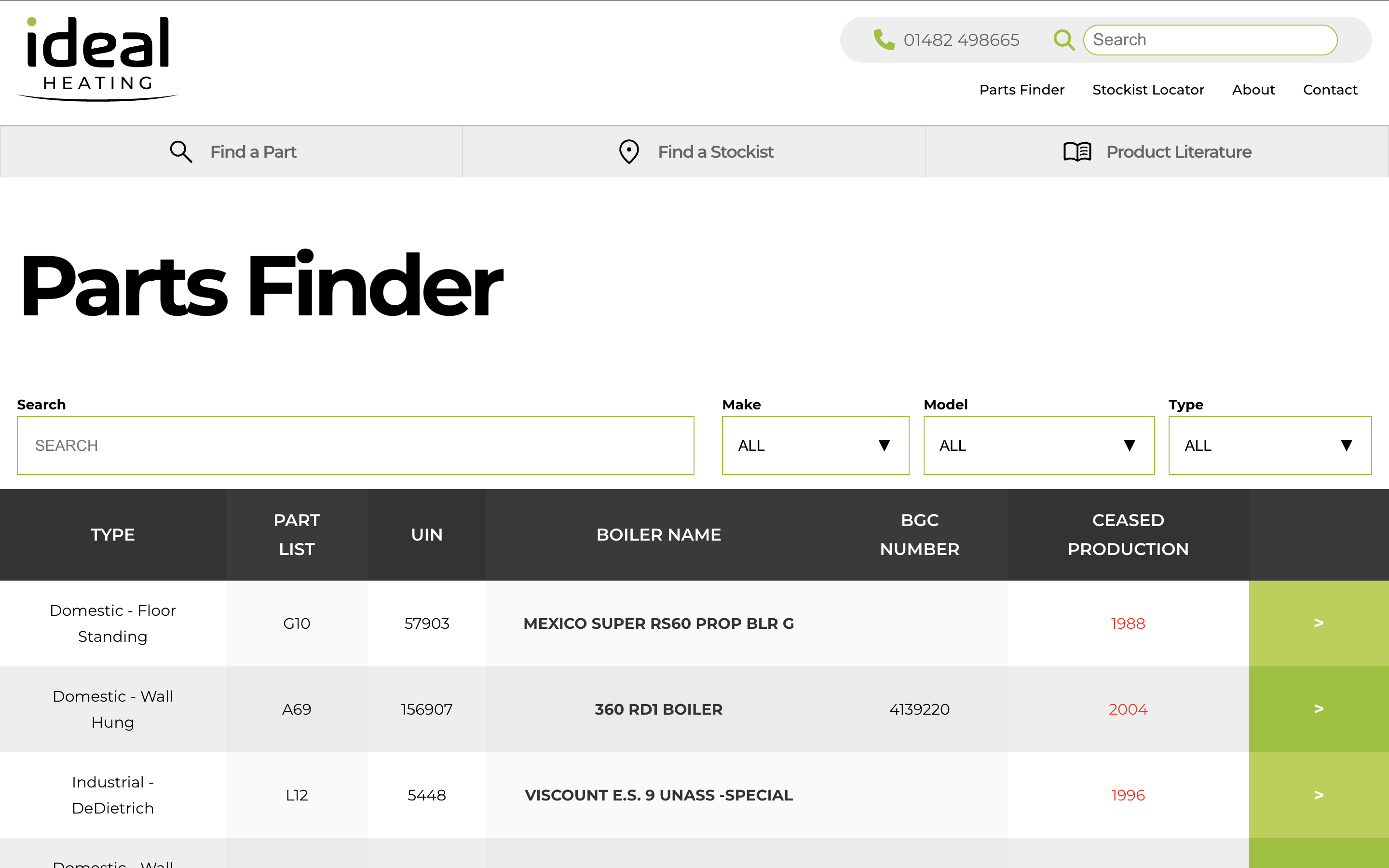Click VISCOUNT E.S. 9 UNASS -SPECIAL
Screen dimensions: 1389x868
658,795
